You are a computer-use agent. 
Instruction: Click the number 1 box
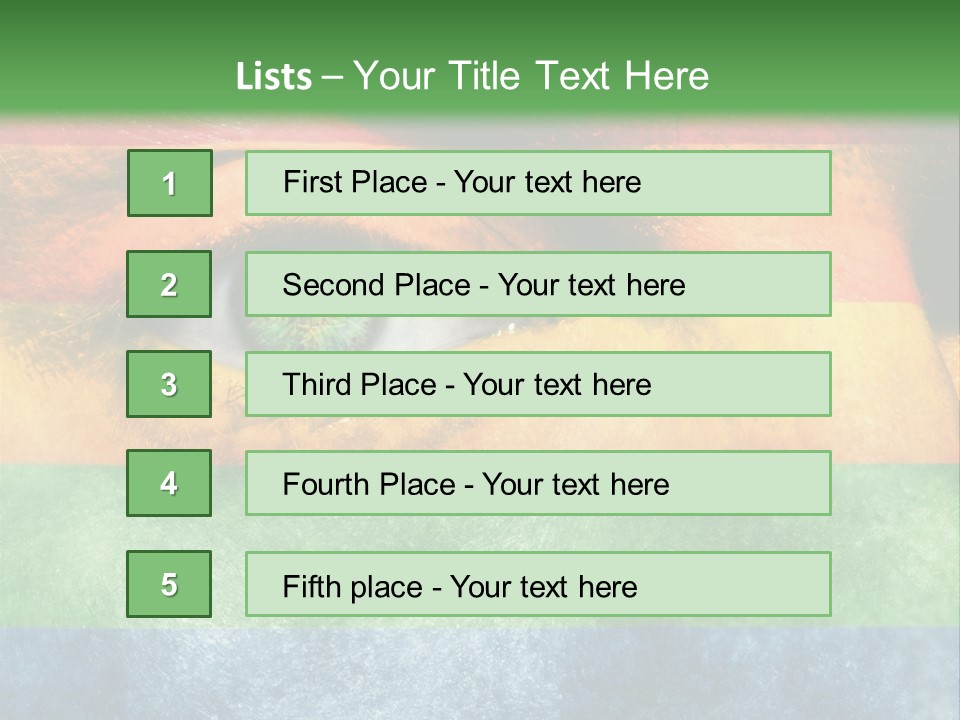click(170, 183)
